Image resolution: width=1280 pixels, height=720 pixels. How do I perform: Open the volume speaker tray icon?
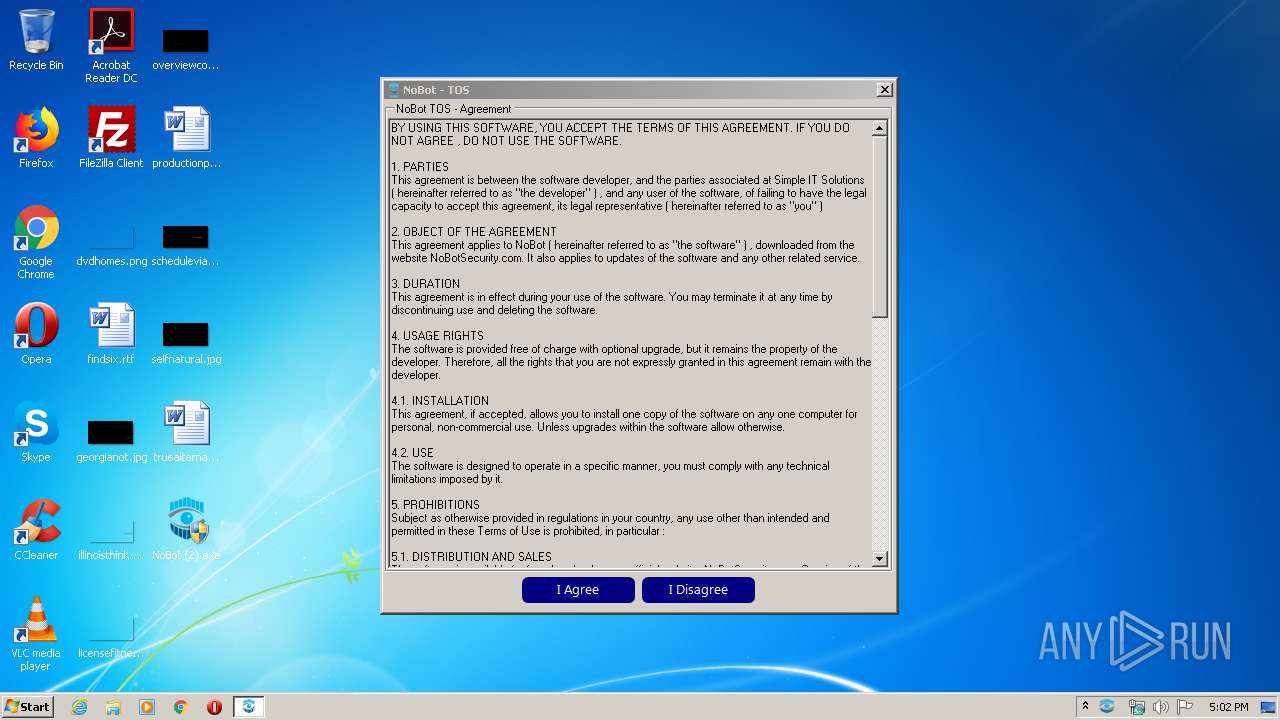click(1161, 707)
